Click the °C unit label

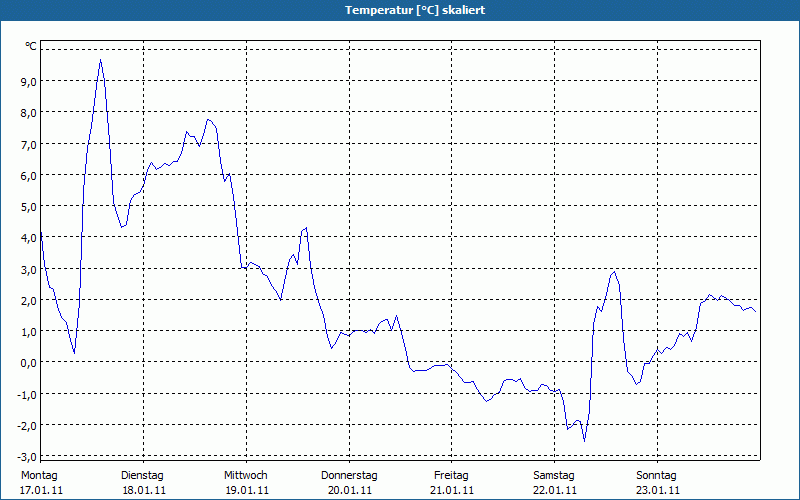[x=31, y=46]
